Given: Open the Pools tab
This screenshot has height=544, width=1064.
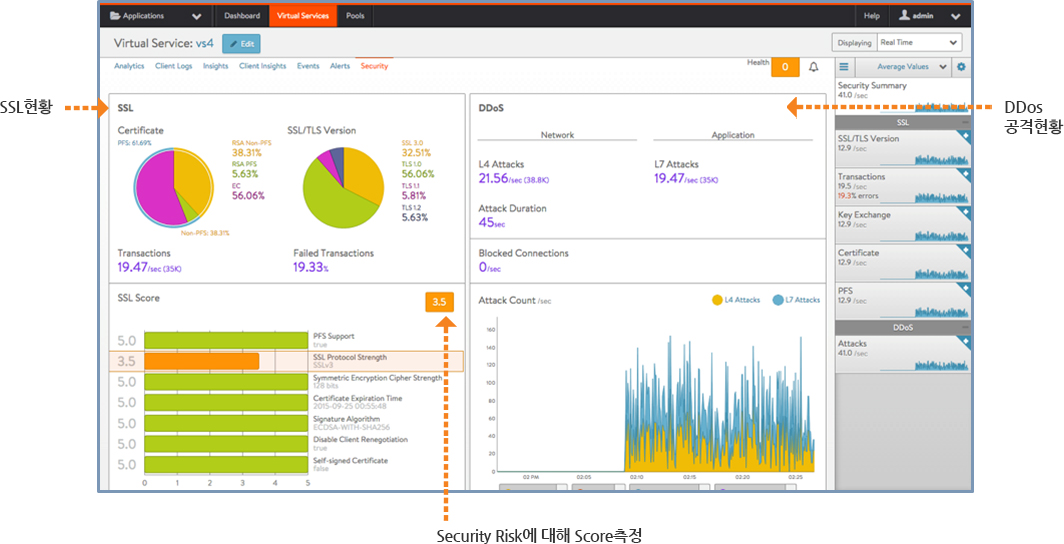Looking at the screenshot, I should pos(355,16).
